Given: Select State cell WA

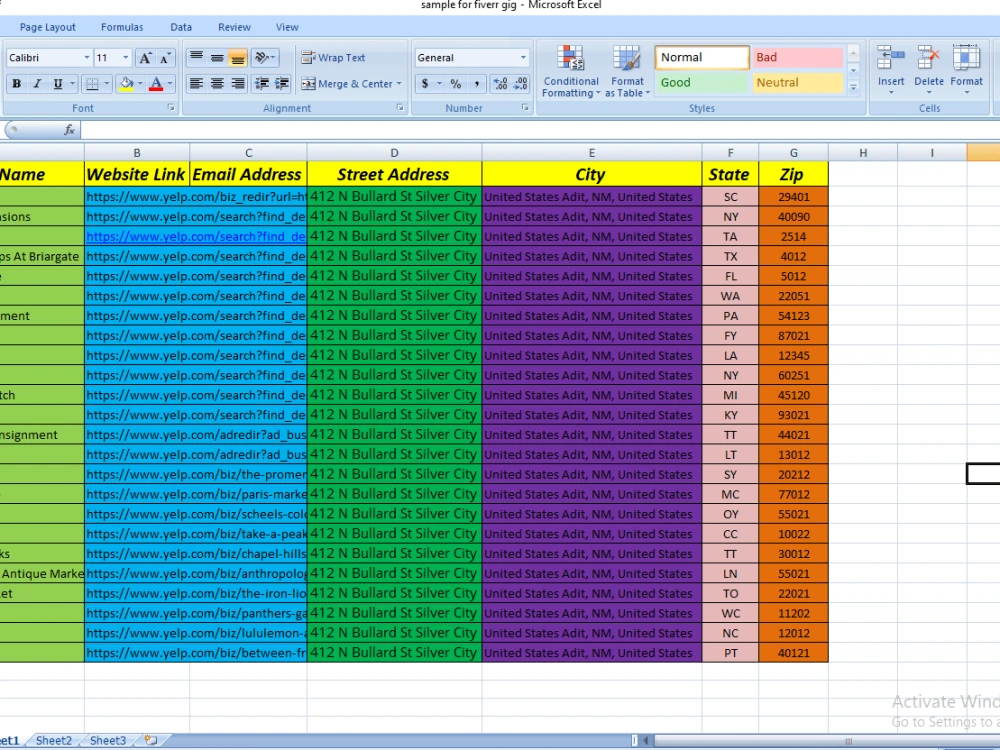Looking at the screenshot, I should tap(730, 296).
